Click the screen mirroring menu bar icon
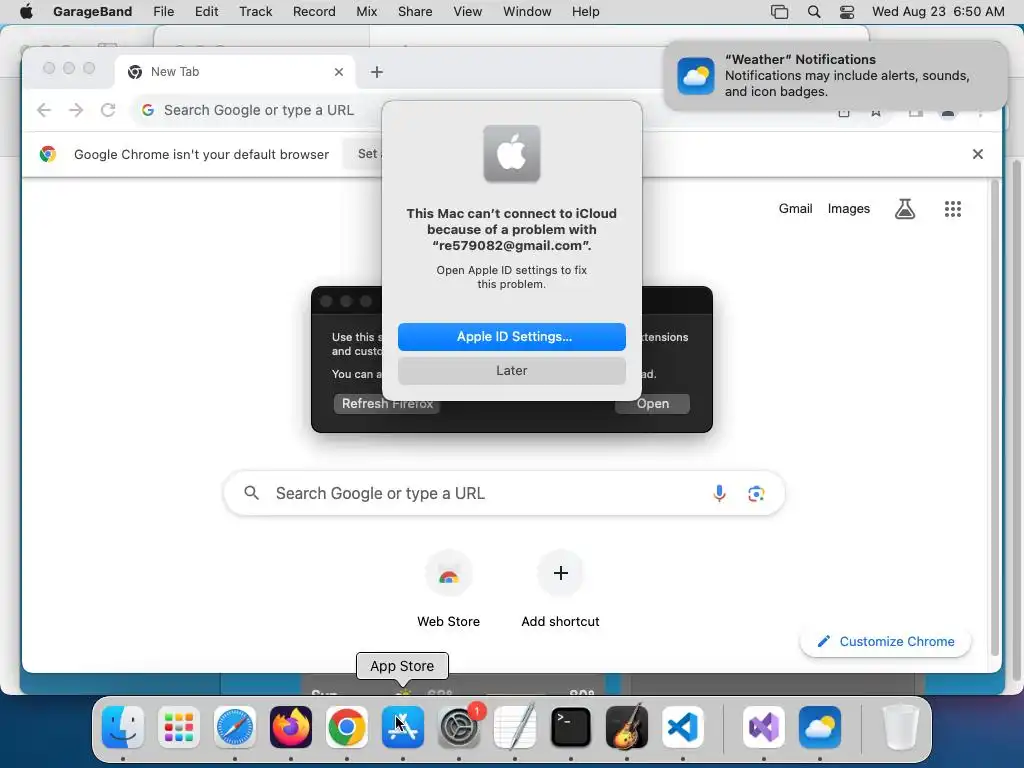This screenshot has height=768, width=1024. [779, 12]
